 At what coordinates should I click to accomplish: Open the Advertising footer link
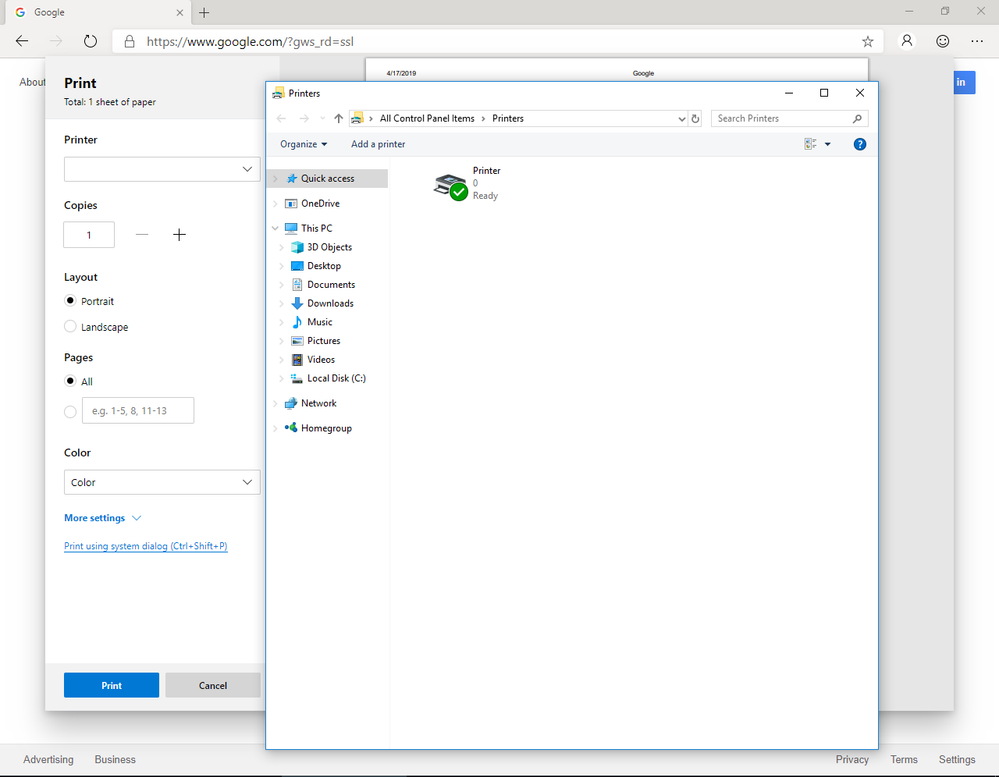[48, 759]
